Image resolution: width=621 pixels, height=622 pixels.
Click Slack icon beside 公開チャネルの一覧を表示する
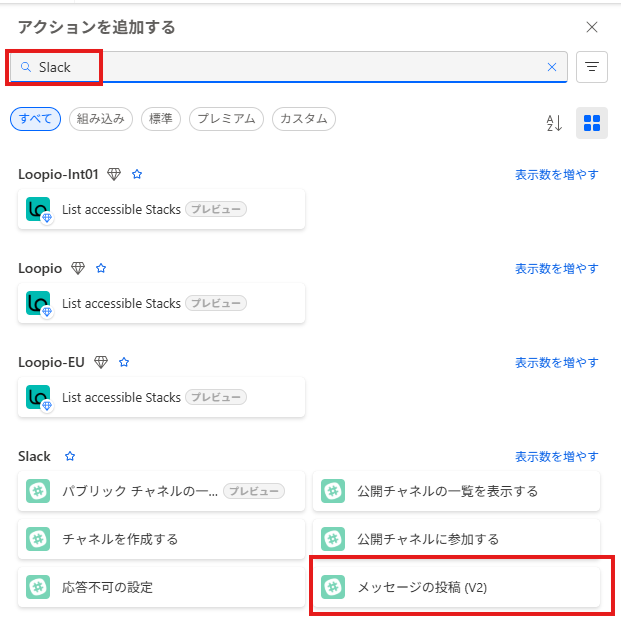333,491
